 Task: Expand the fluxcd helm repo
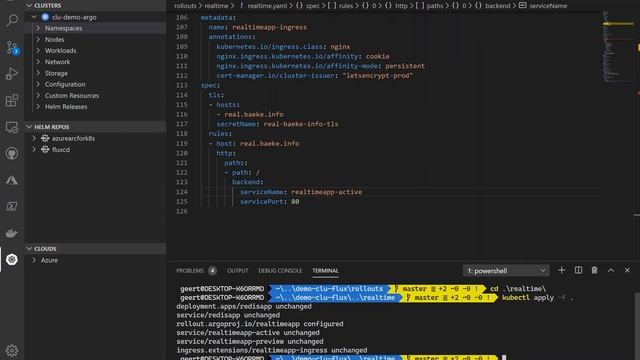click(34, 149)
